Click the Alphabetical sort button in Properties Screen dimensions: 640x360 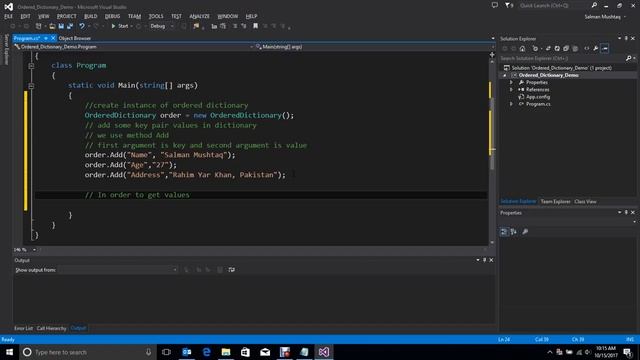click(513, 232)
